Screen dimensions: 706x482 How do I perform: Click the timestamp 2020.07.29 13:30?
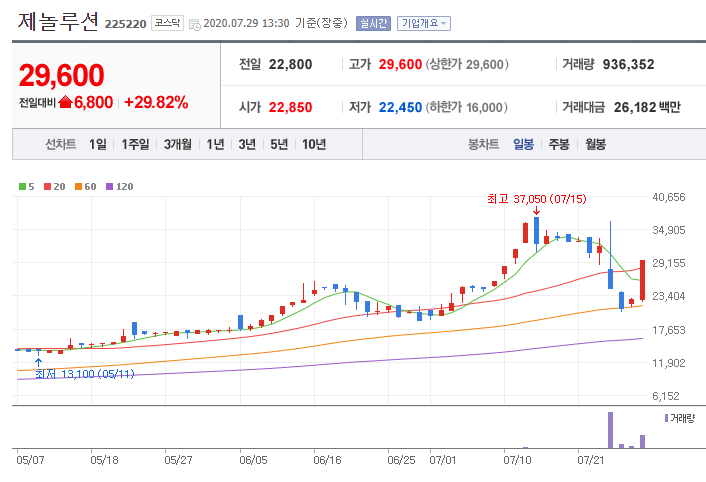246,23
